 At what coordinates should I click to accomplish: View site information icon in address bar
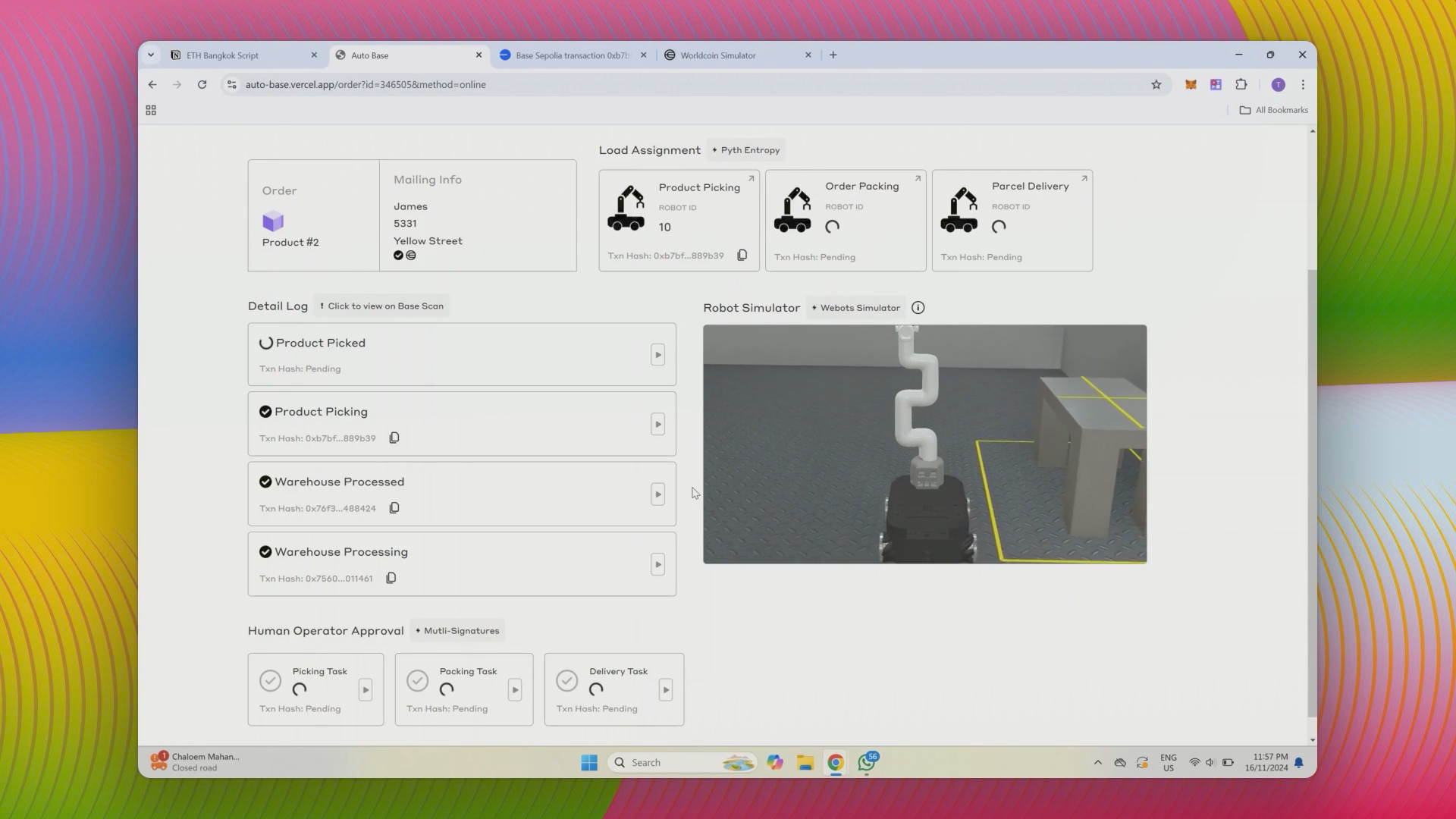(x=232, y=85)
